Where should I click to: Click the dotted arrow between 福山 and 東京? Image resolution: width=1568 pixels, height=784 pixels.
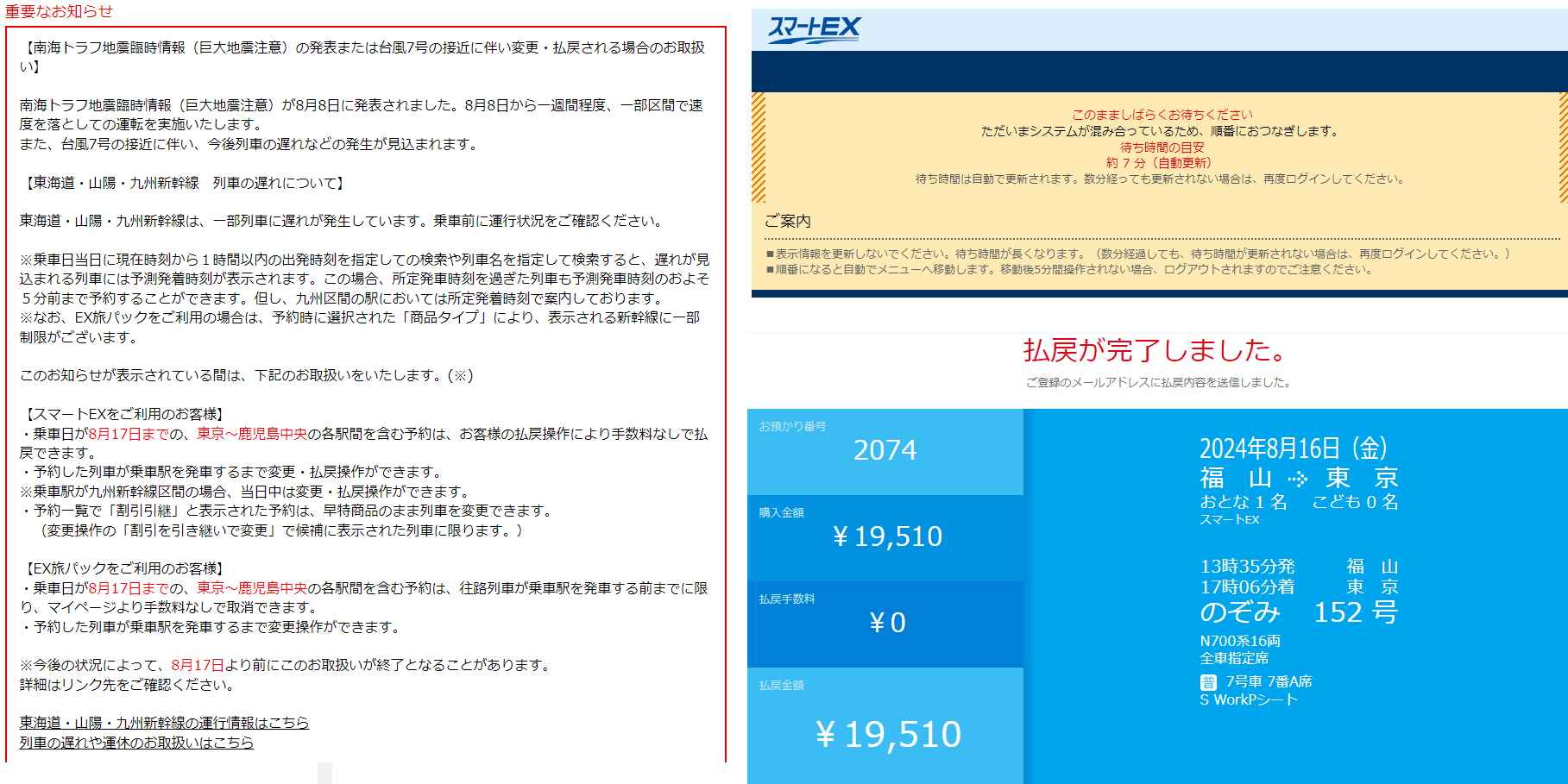point(1298,479)
